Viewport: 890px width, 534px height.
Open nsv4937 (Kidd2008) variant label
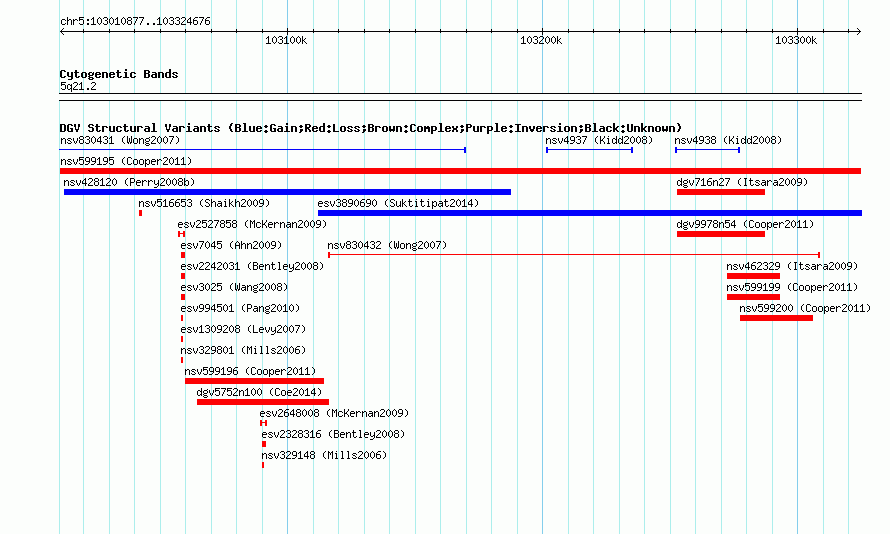click(599, 140)
